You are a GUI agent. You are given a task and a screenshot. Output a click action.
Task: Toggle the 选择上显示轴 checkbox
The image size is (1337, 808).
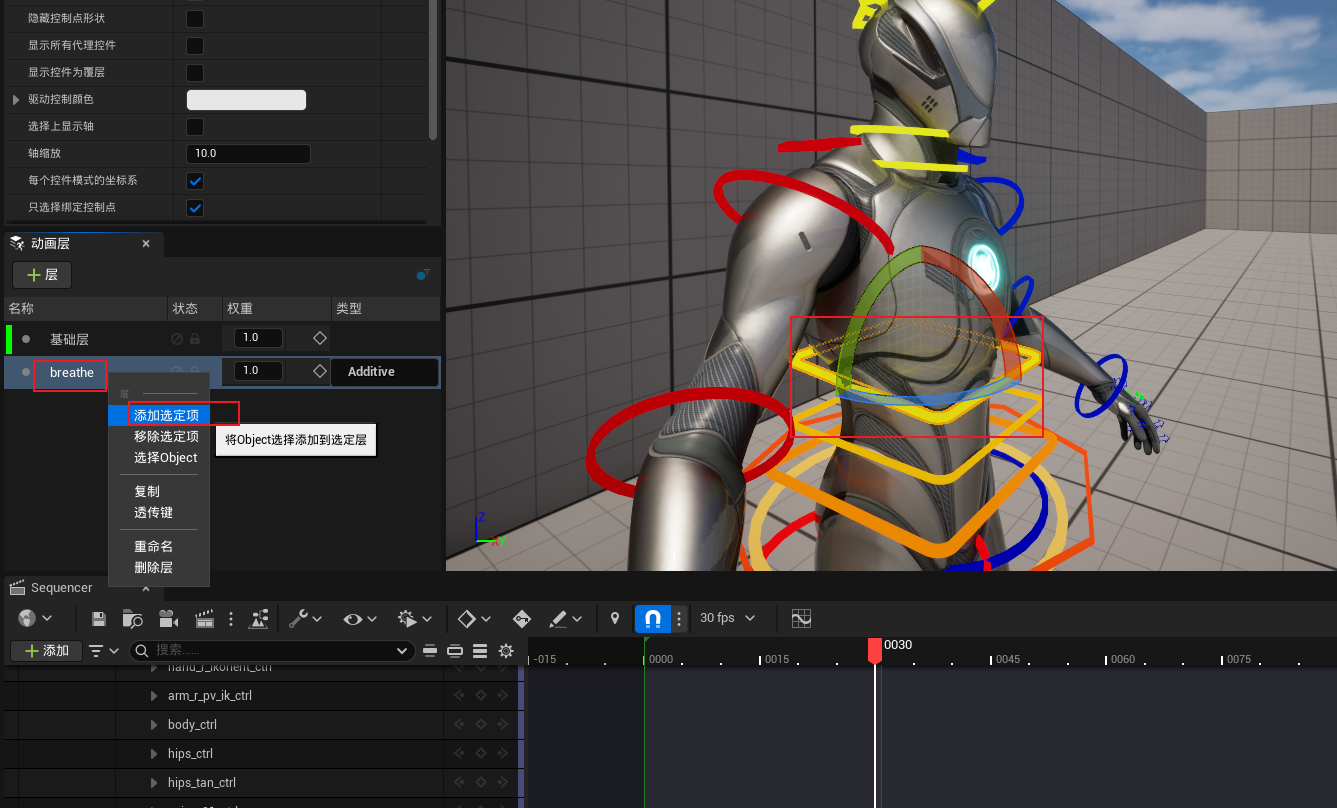[196, 127]
